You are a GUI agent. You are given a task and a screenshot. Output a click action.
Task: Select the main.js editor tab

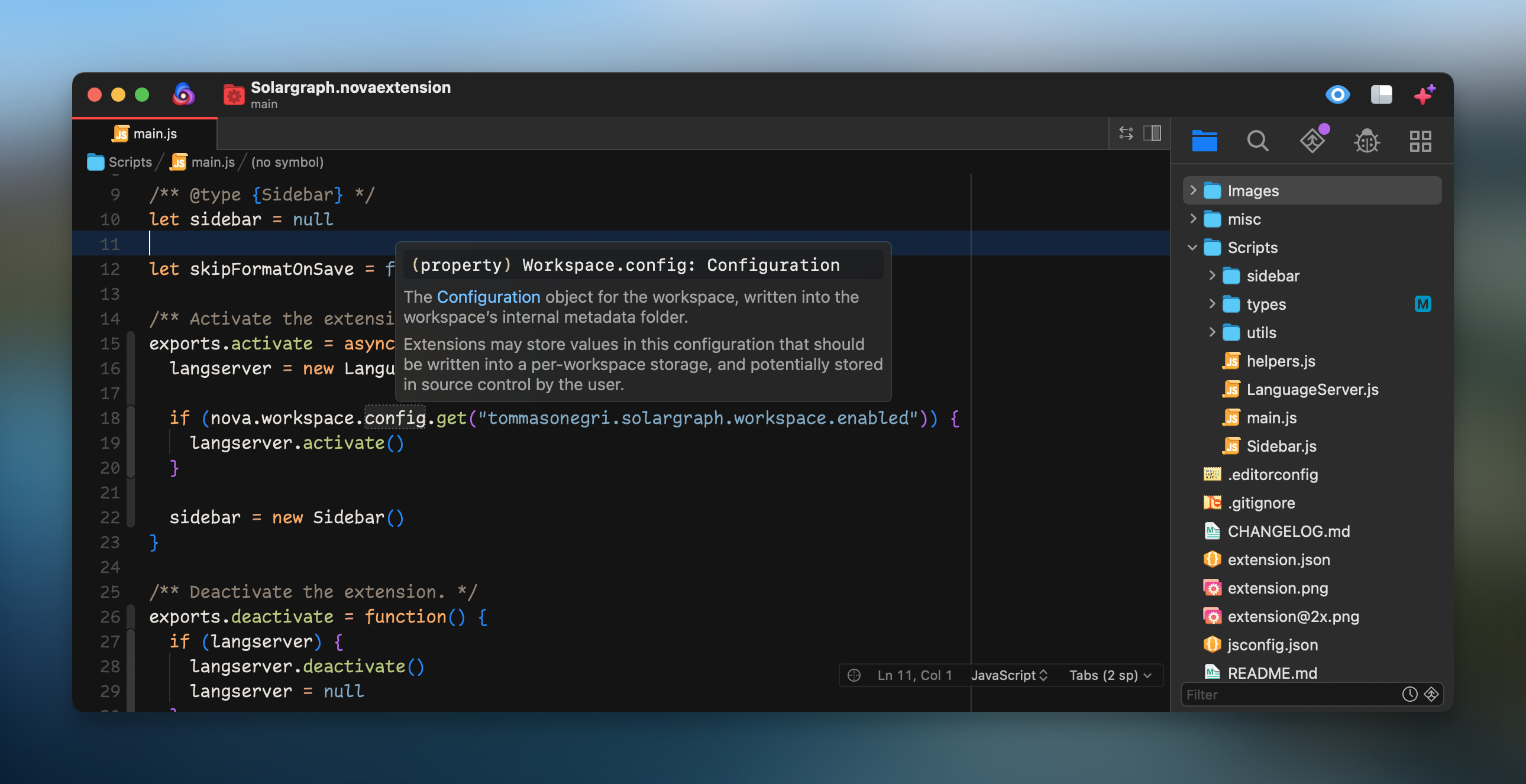click(x=145, y=134)
